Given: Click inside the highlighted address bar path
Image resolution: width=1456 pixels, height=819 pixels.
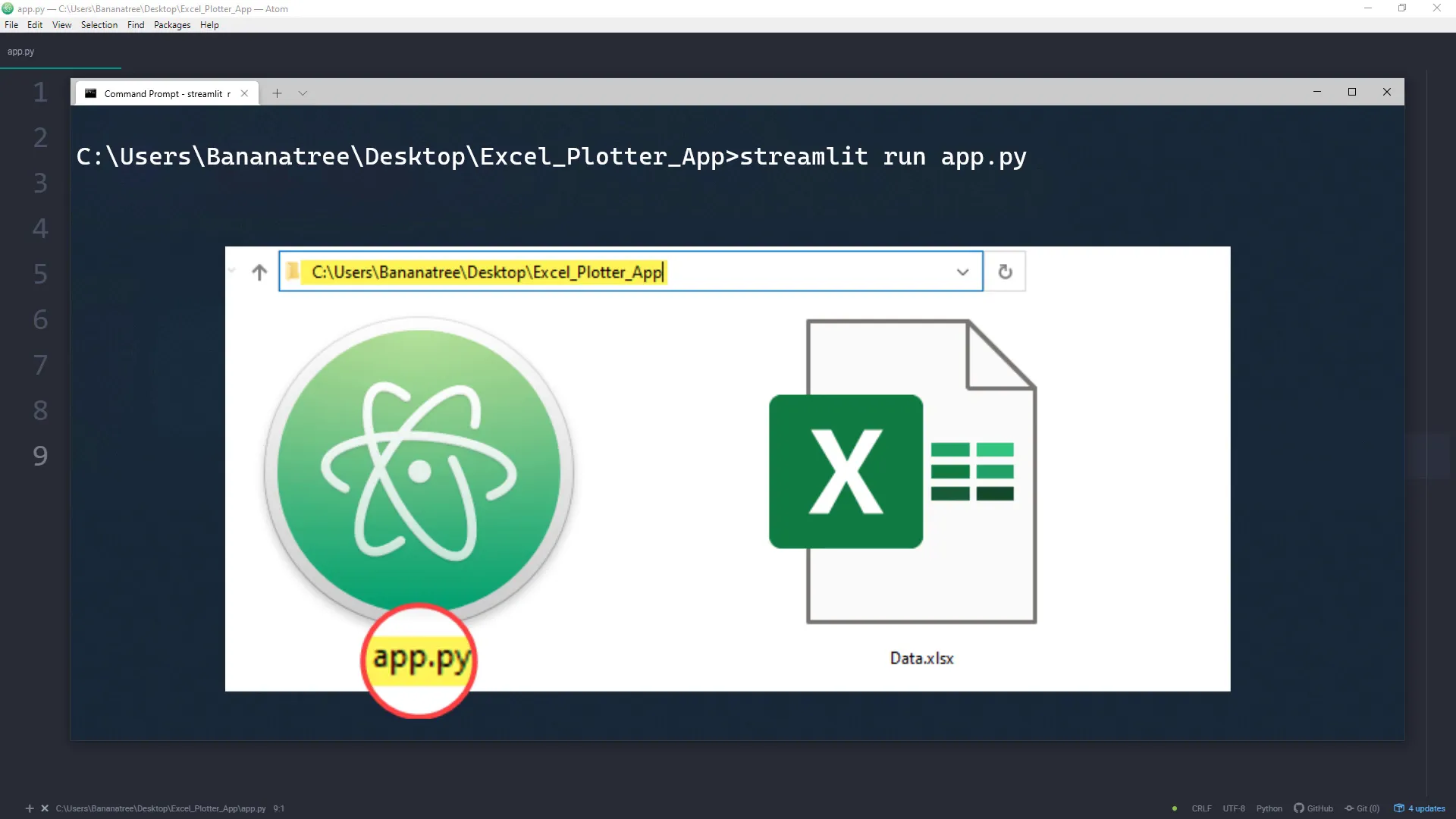Looking at the screenshot, I should click(x=485, y=271).
